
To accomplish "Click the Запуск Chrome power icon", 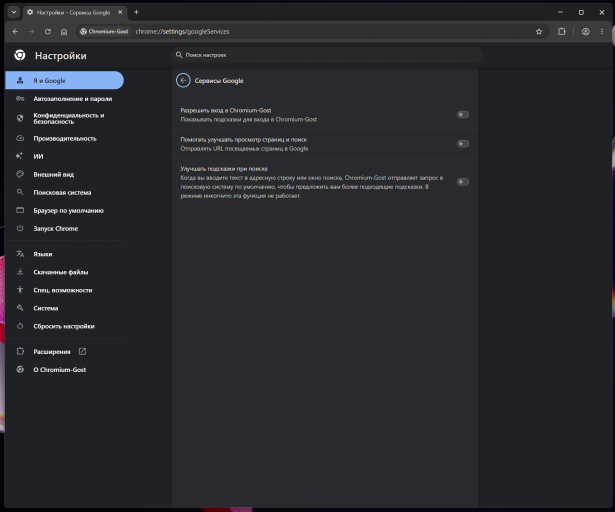I will pyautogui.click(x=20, y=228).
